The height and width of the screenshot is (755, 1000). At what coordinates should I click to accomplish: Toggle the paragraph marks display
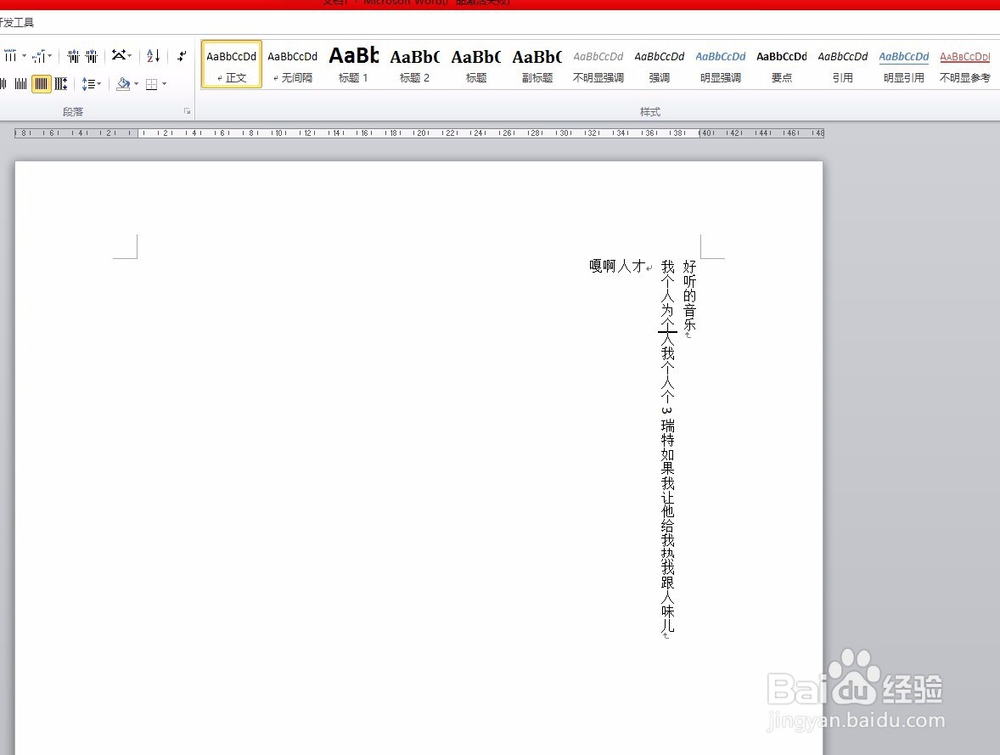tap(180, 57)
